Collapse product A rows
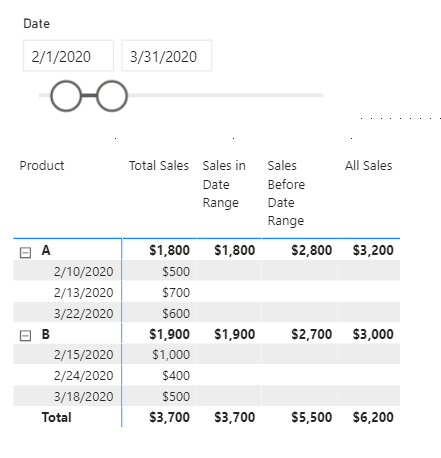441x458 pixels. coord(25,252)
